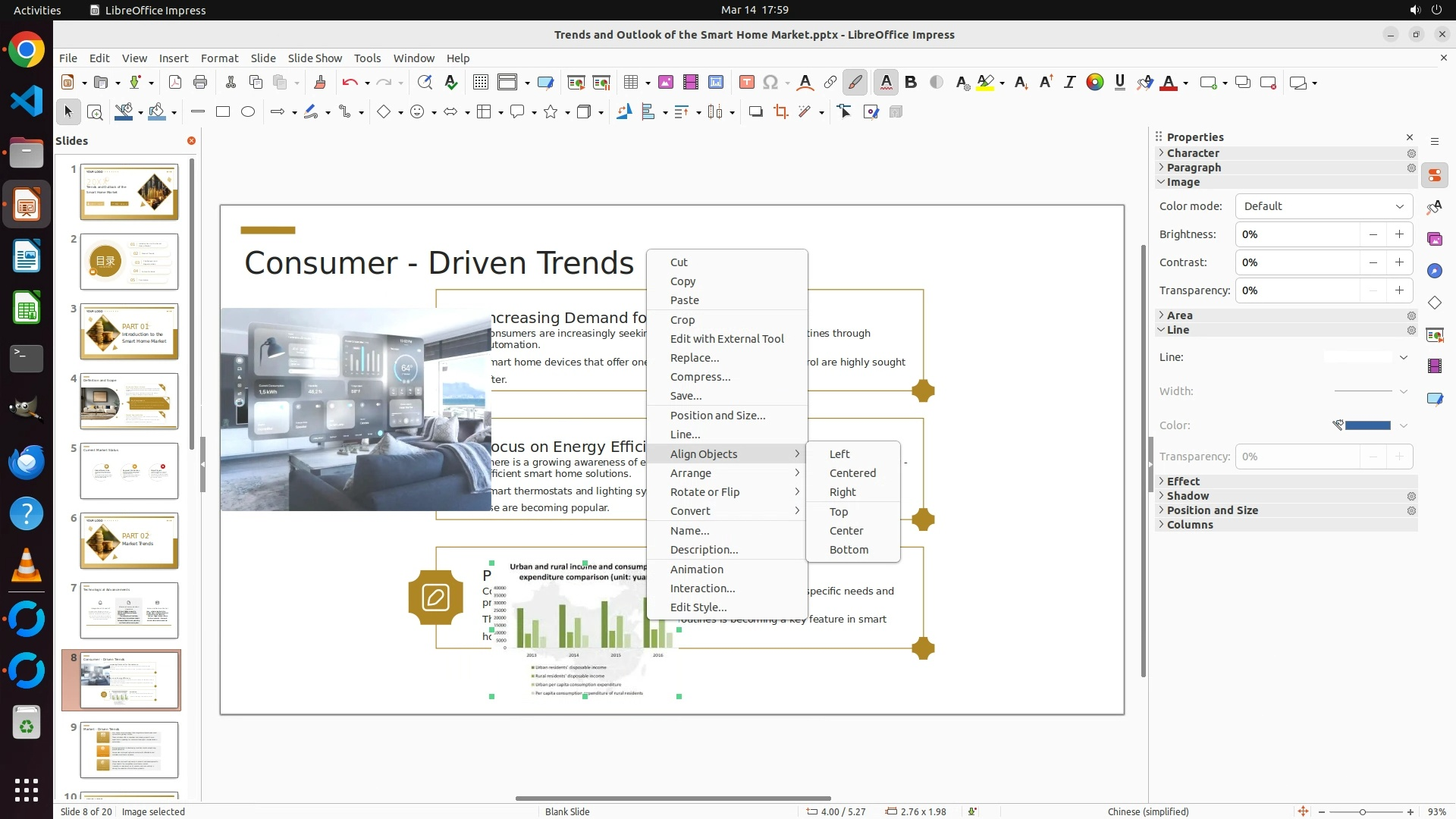Decrease Contrast with minus button
This screenshot has width=1456, height=819.
coord(1373,262)
